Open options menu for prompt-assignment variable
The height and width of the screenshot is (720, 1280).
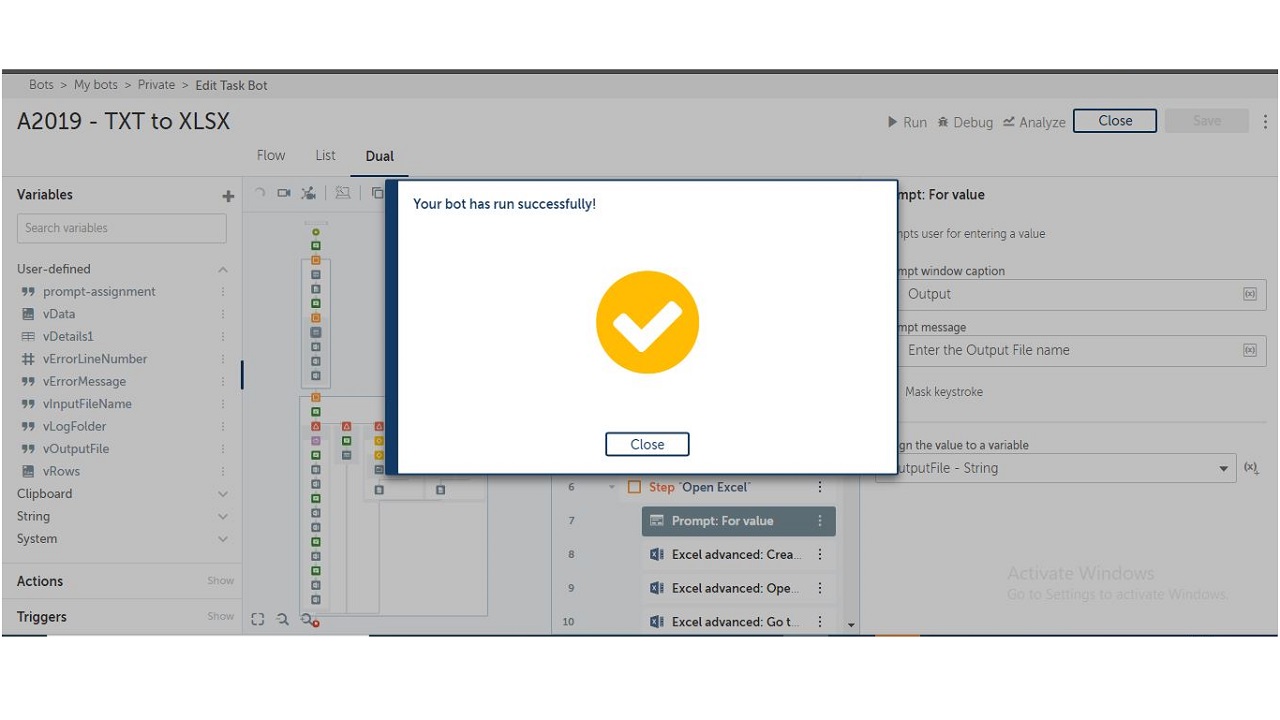coord(223,292)
